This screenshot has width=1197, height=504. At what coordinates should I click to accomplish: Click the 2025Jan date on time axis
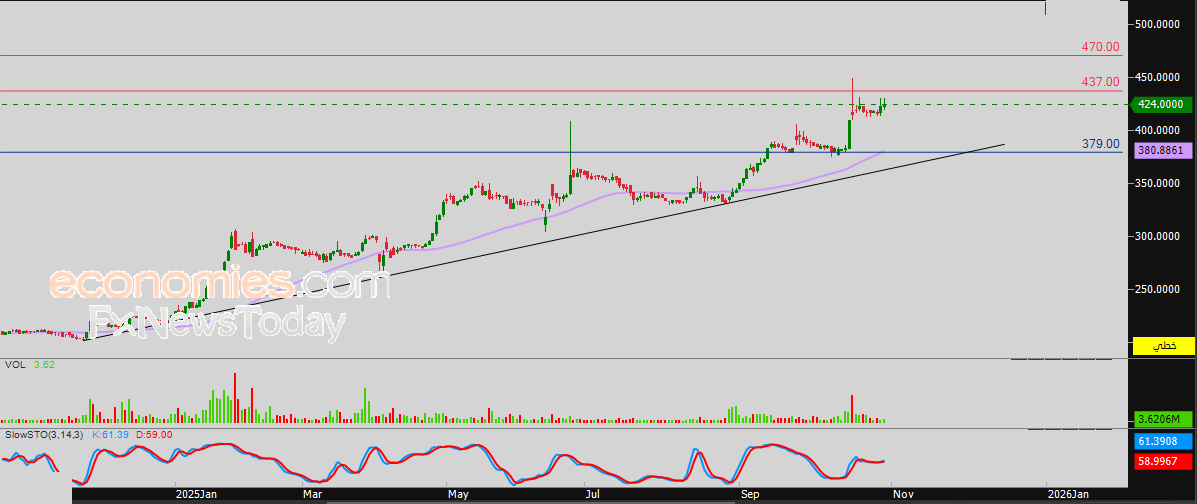pyautogui.click(x=196, y=494)
